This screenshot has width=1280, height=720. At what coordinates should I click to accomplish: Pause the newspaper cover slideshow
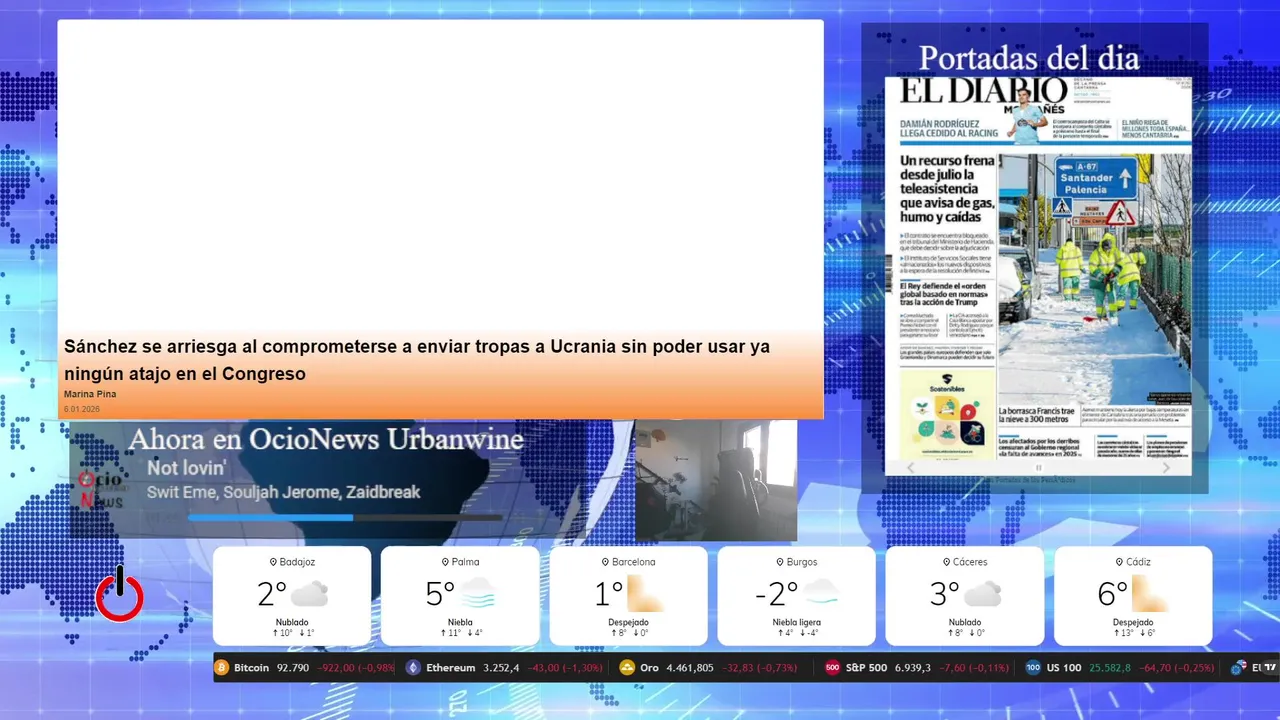tap(1038, 467)
